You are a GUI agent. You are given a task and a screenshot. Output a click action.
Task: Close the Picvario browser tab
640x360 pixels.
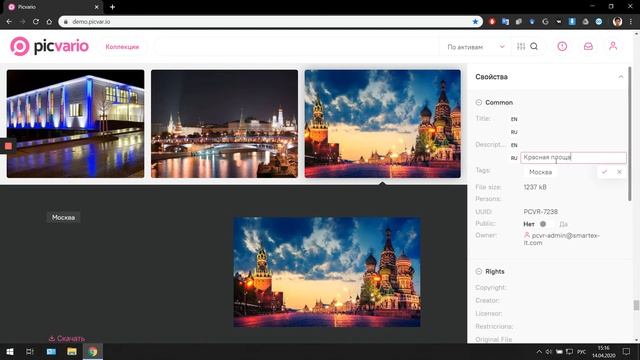pos(97,7)
